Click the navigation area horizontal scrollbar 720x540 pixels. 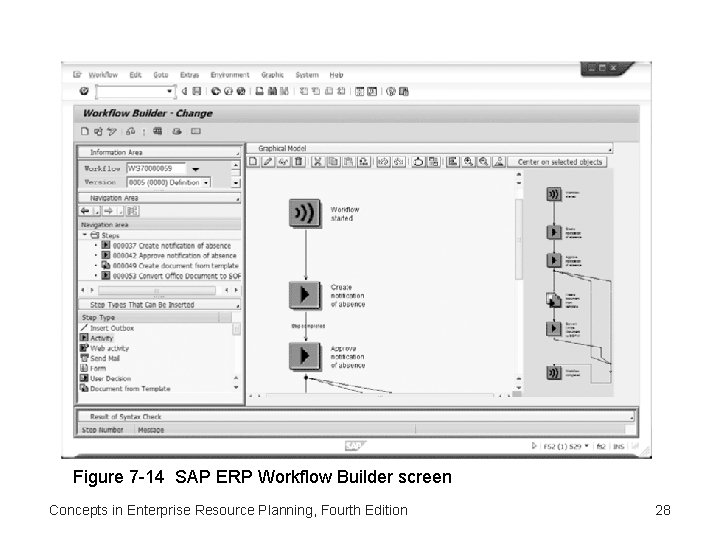tap(157, 290)
